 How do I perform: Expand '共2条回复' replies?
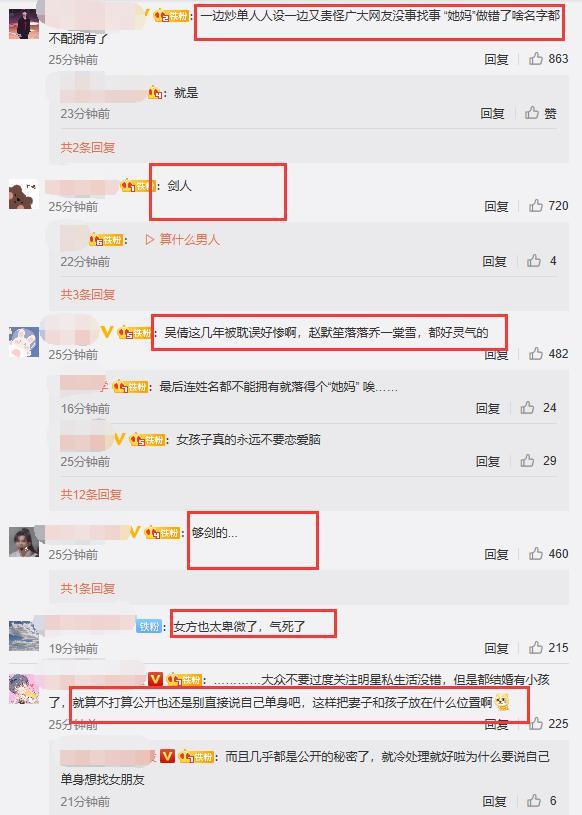87,148
